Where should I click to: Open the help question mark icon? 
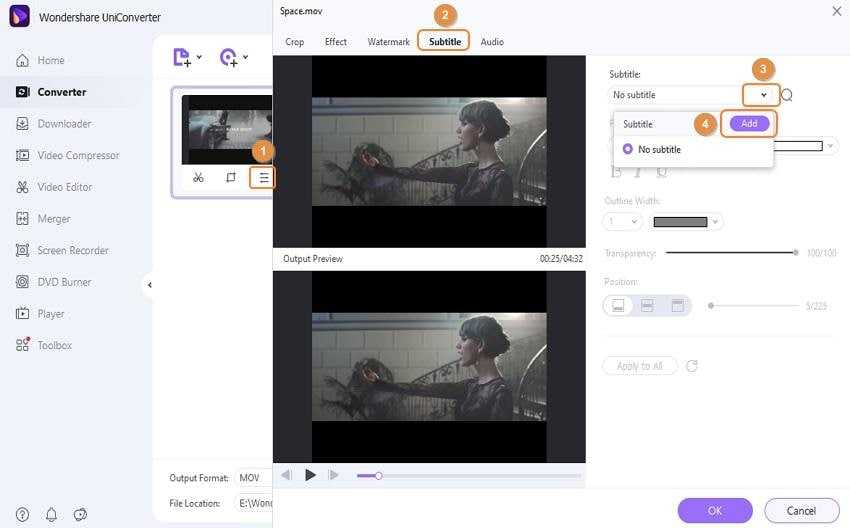(x=22, y=514)
